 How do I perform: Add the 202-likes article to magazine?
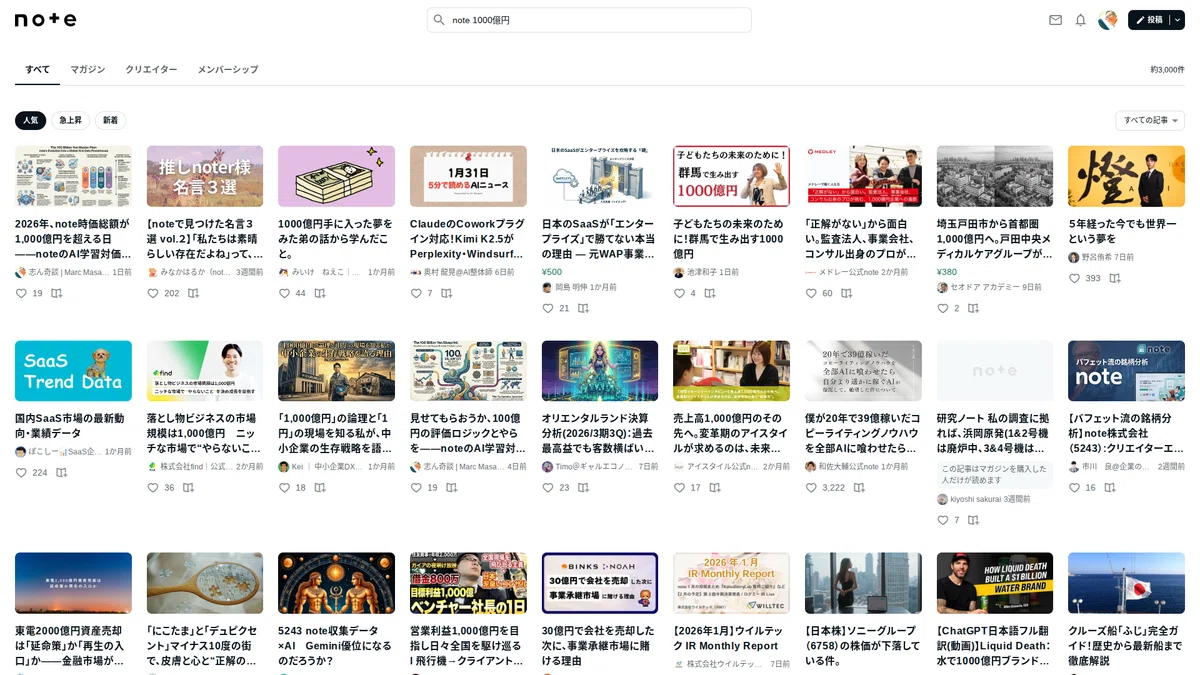point(193,293)
